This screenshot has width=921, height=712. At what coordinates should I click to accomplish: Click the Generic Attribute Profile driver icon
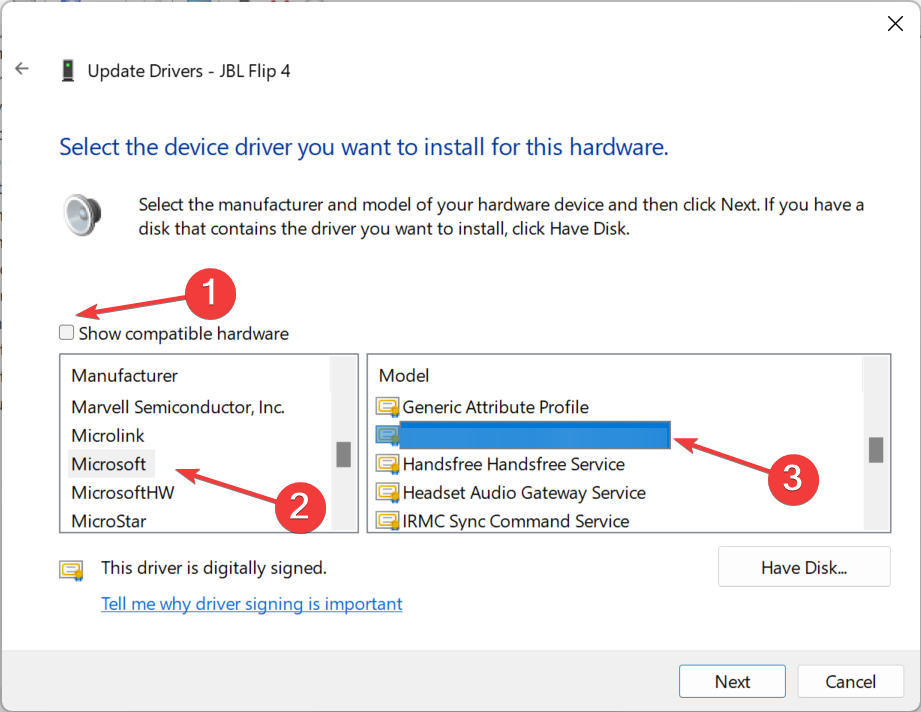click(388, 407)
